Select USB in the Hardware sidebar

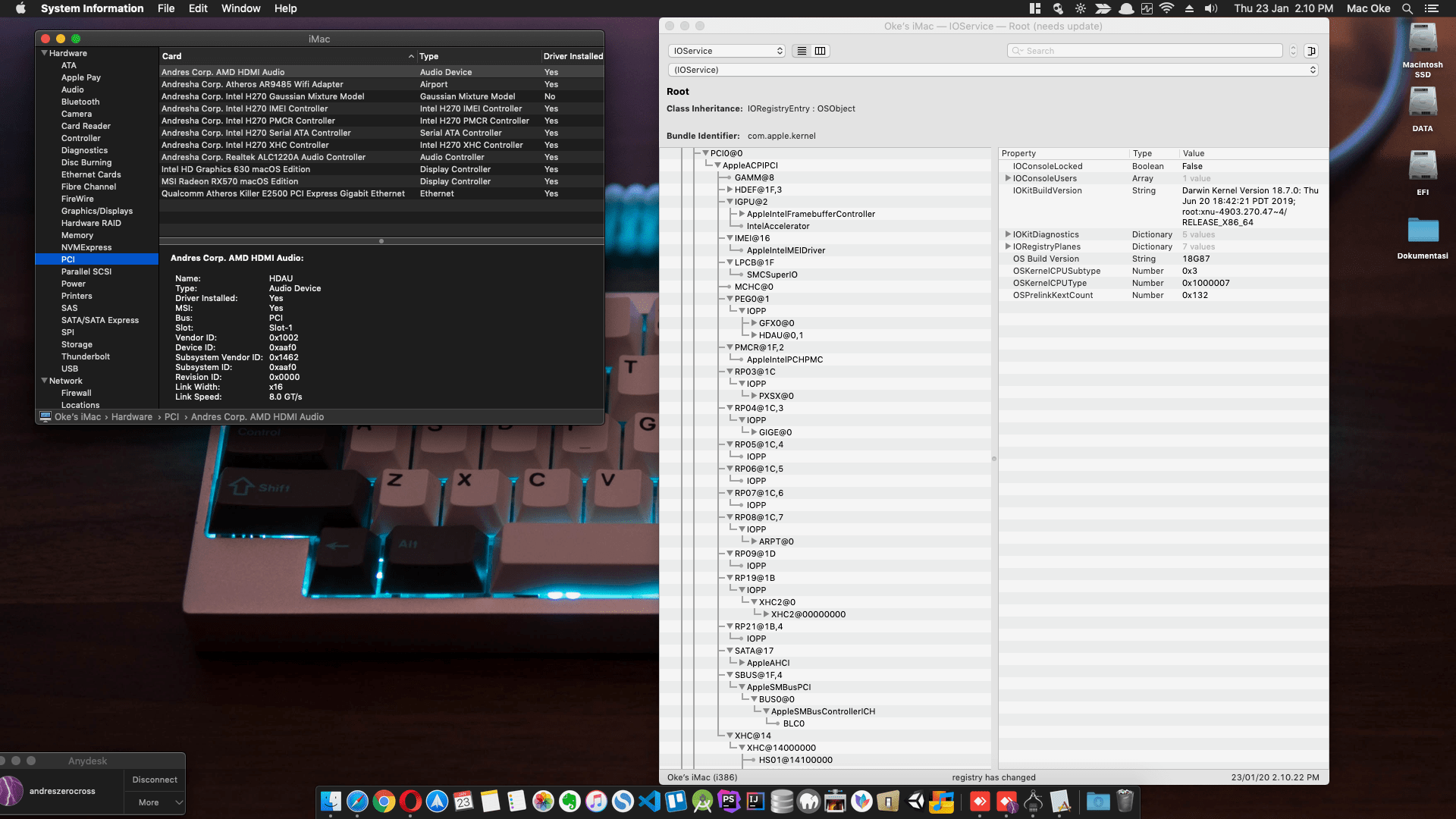point(97,369)
